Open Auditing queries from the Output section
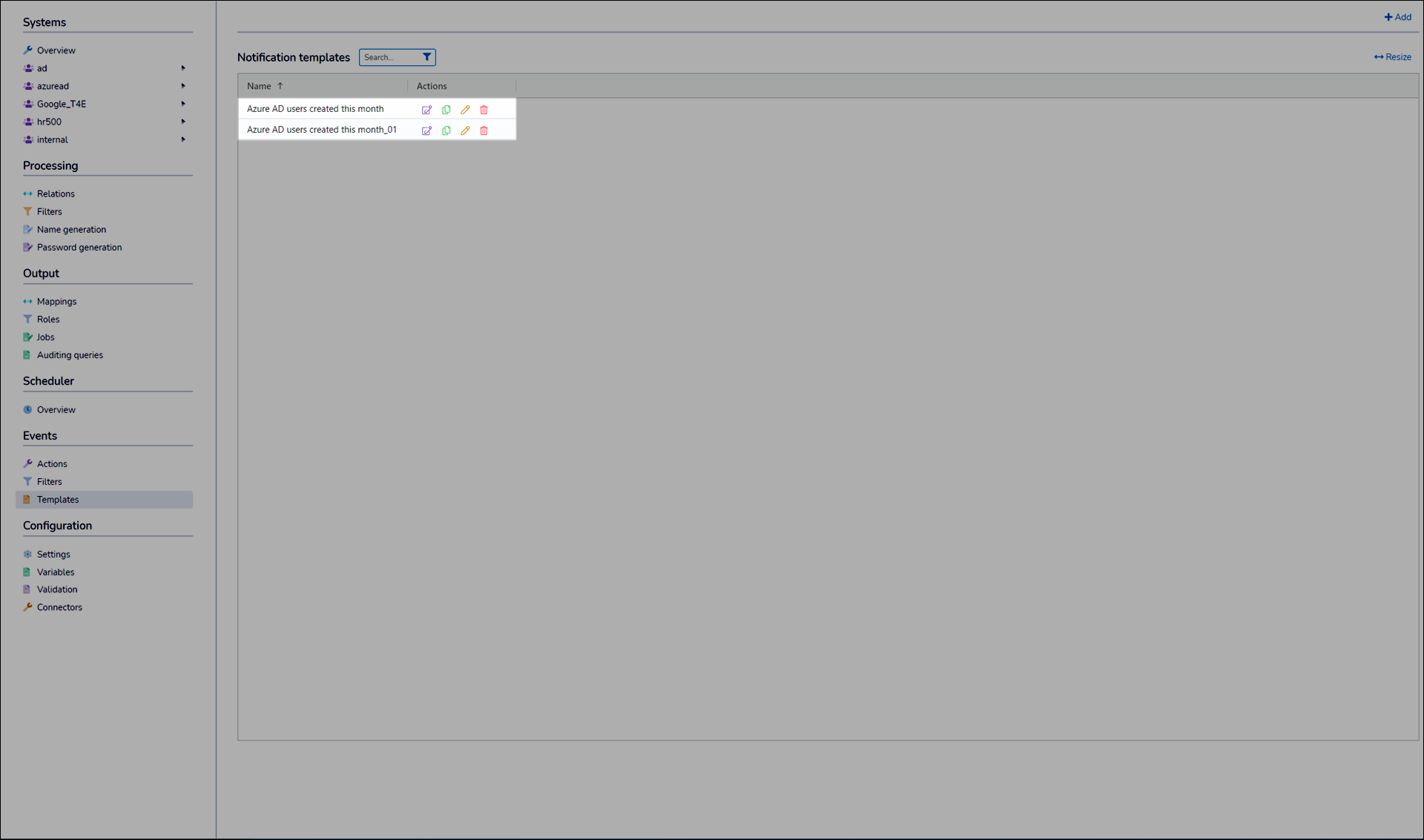Viewport: 1424px width, 840px height. click(70, 354)
